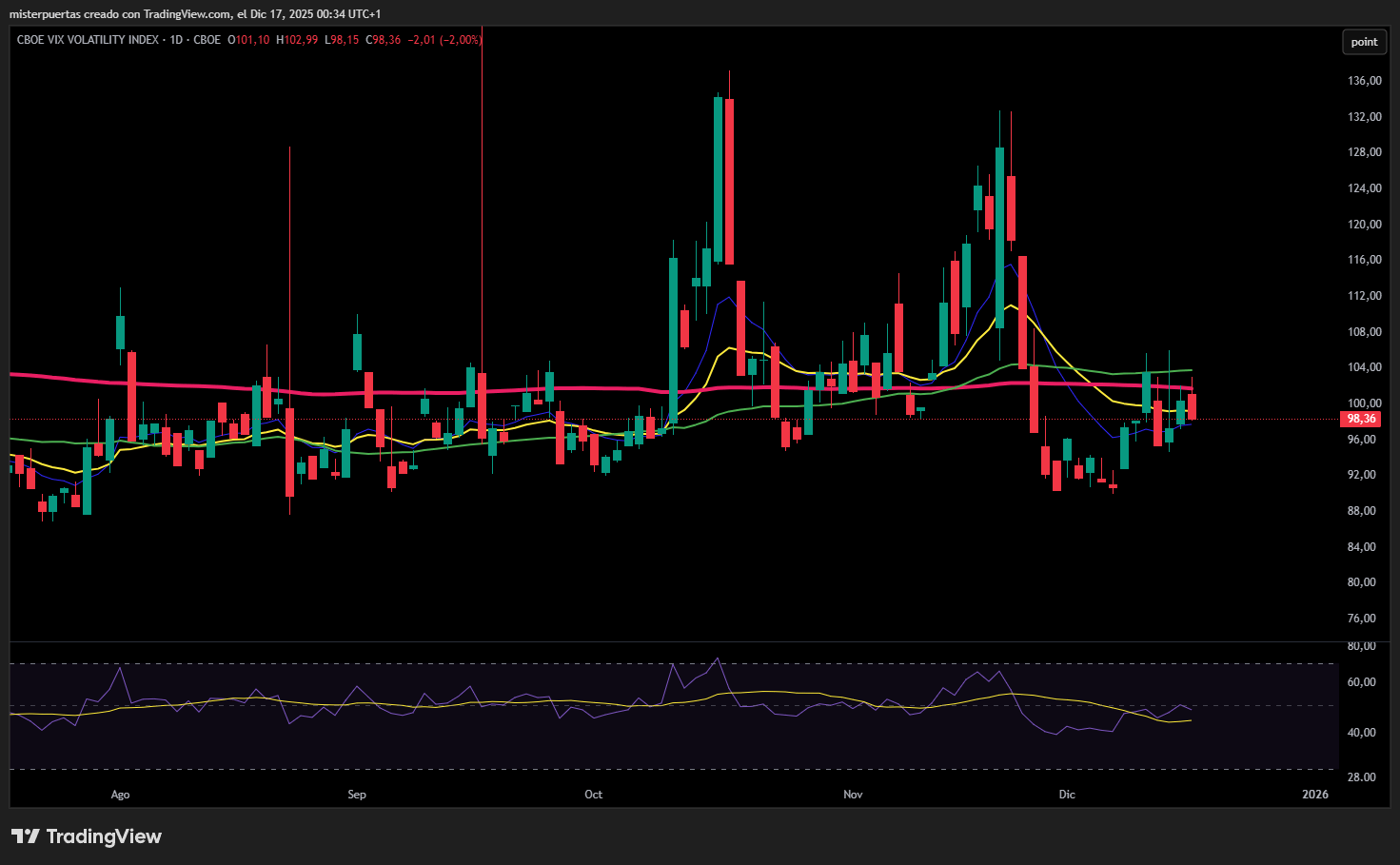Click the 100,00 price scale label
Screen dimensions: 1400x865
(1364, 403)
